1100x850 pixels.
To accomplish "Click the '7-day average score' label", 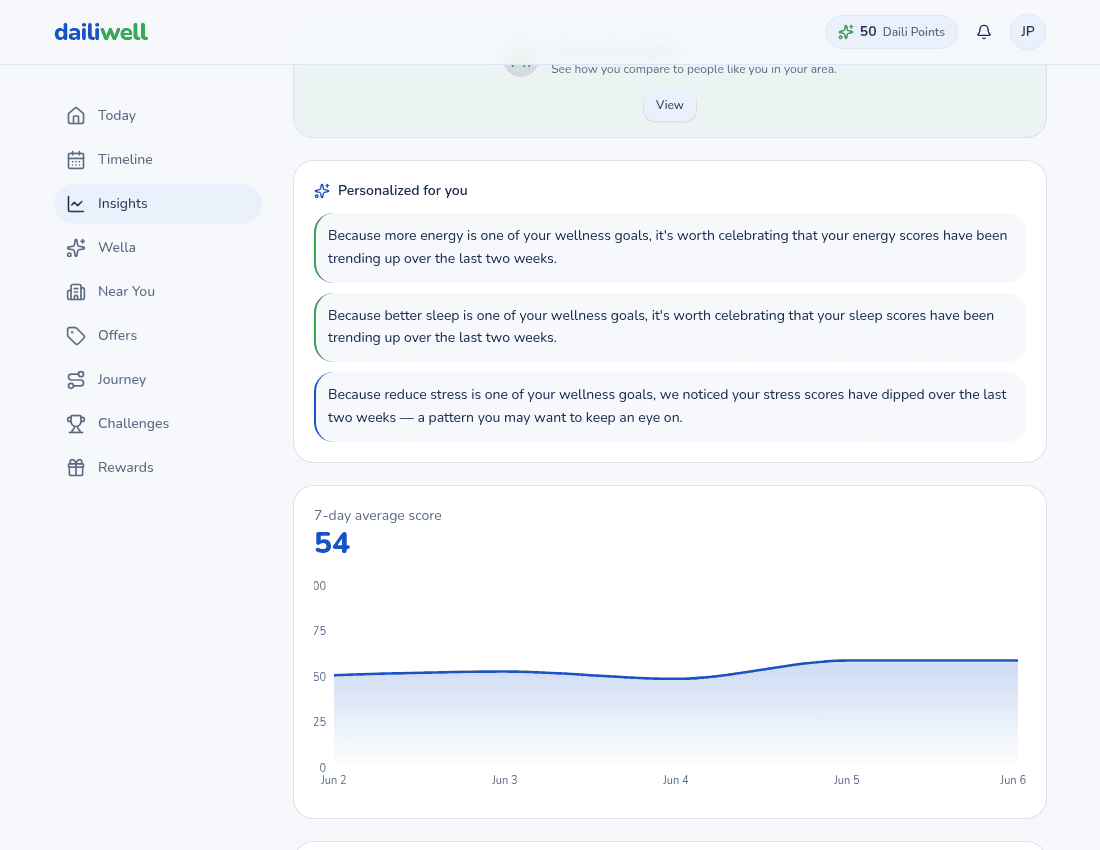I will coord(378,515).
